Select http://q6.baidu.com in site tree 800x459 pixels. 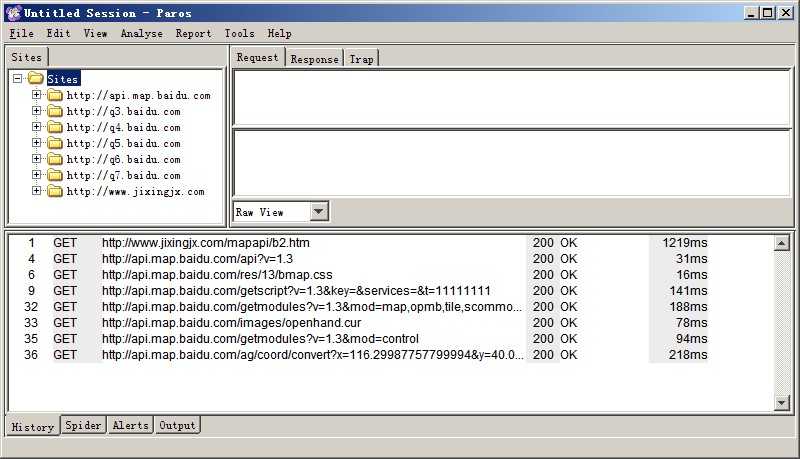pyautogui.click(x=123, y=159)
